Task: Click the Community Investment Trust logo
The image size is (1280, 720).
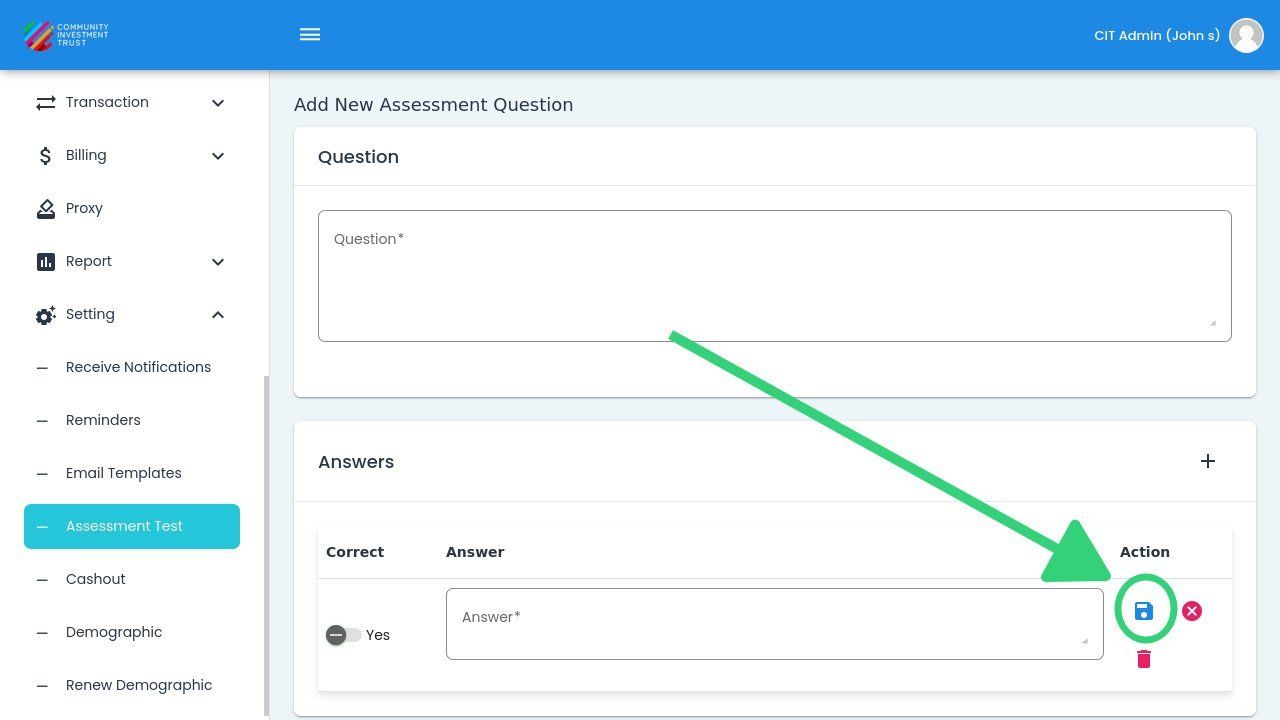Action: [66, 35]
